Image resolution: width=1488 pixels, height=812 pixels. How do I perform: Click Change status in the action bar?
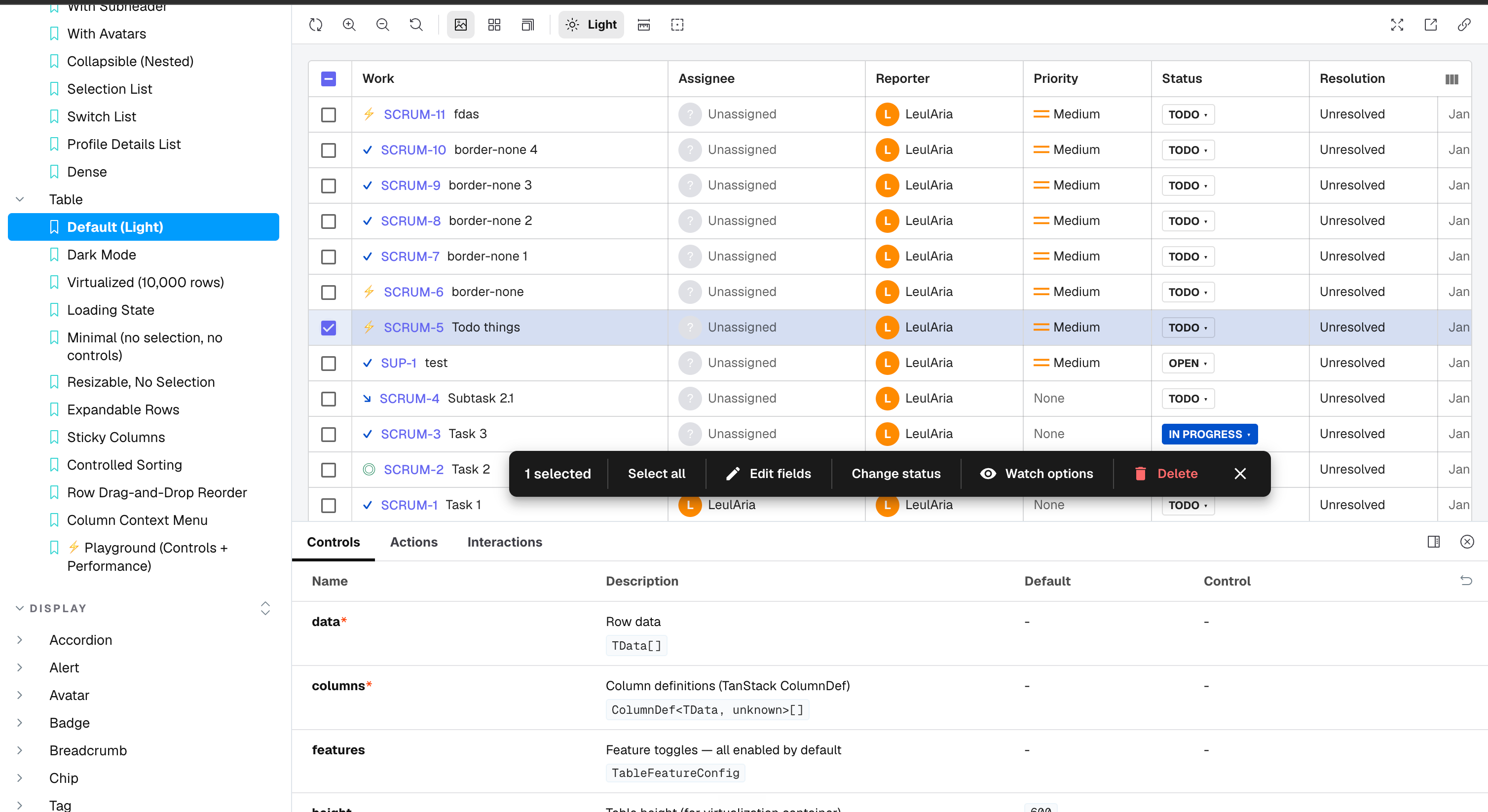click(x=896, y=474)
